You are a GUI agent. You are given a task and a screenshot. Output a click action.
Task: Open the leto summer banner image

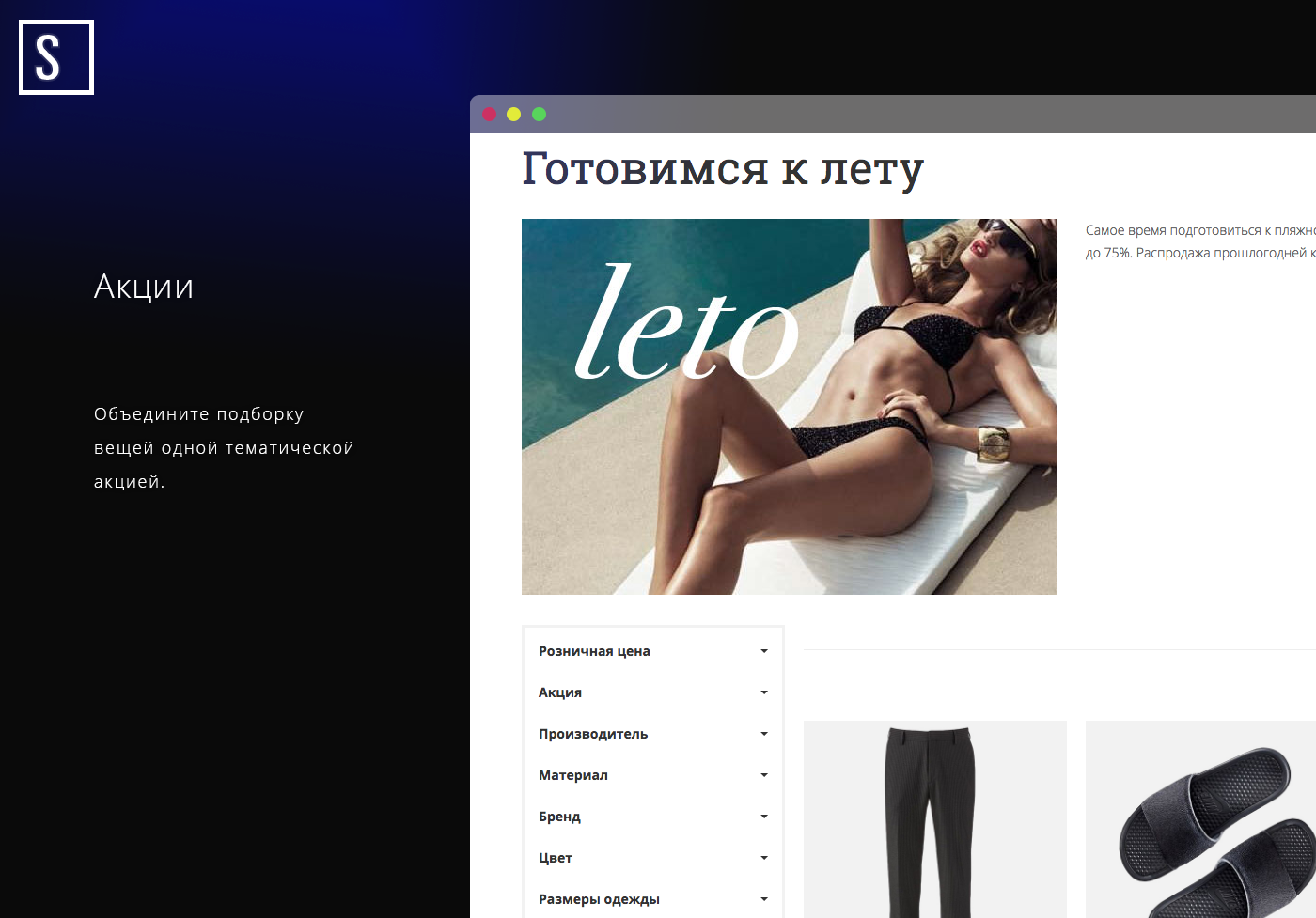[789, 406]
